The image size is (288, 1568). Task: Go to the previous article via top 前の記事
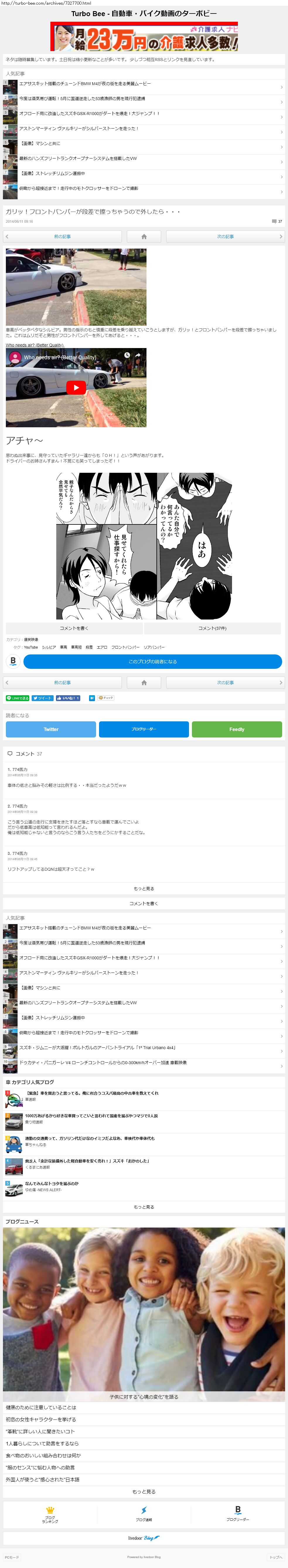(63, 236)
